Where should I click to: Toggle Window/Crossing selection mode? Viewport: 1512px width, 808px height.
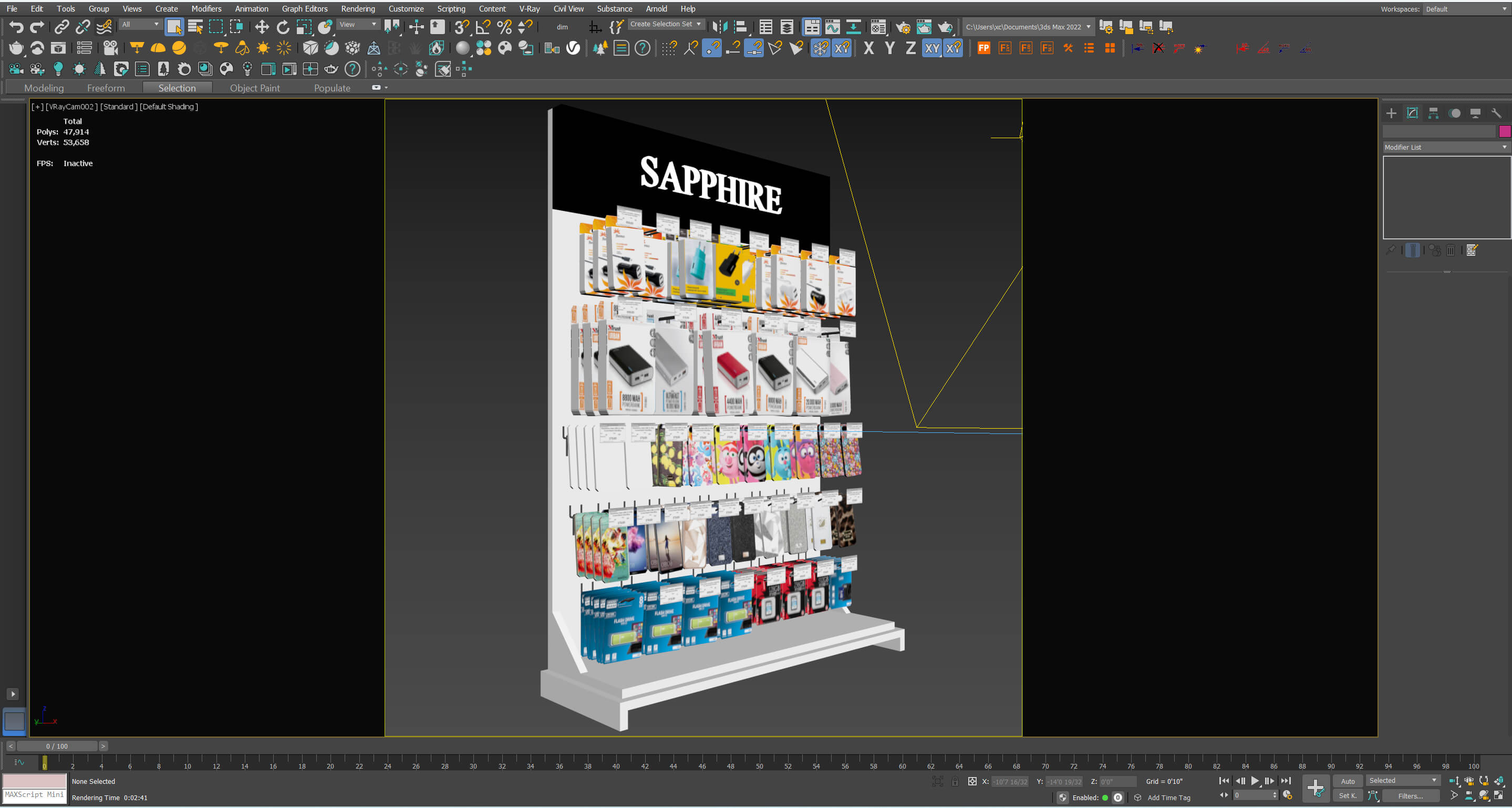click(236, 27)
